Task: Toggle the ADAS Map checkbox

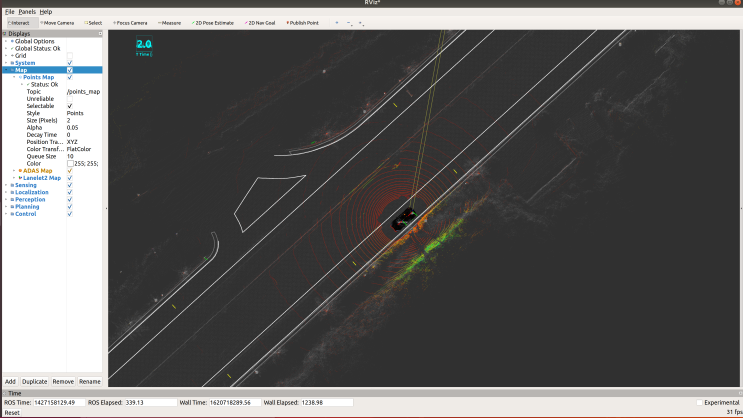Action: (x=70, y=171)
